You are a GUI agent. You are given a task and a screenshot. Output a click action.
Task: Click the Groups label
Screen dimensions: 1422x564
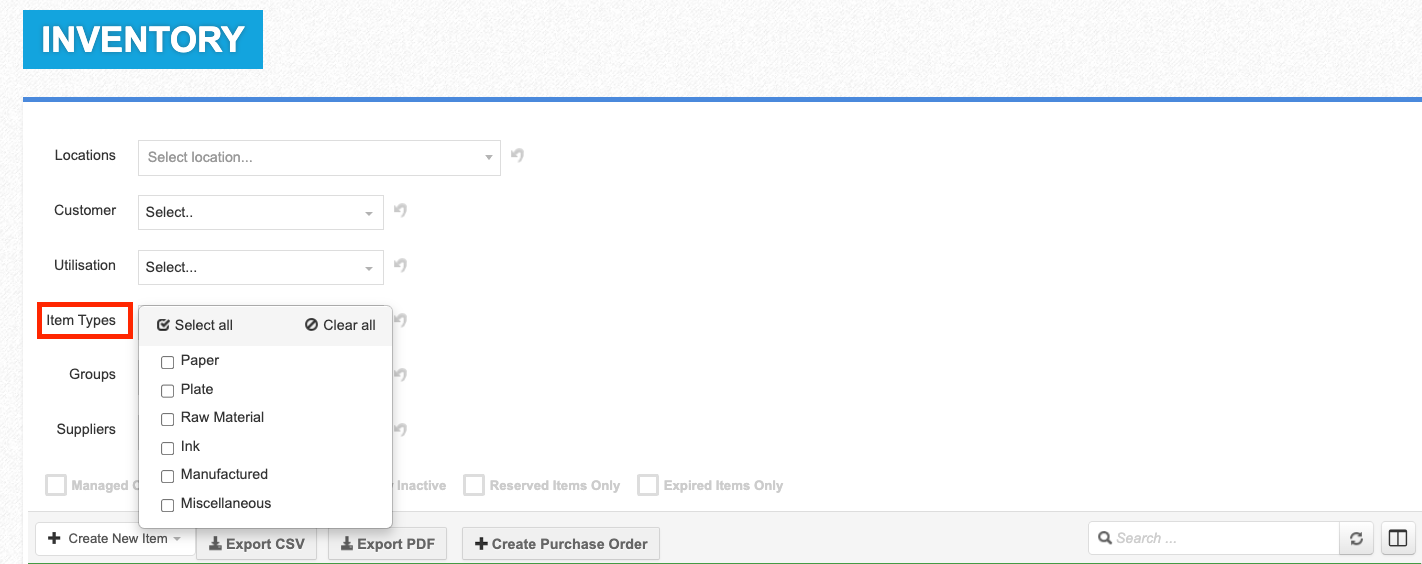click(x=92, y=374)
